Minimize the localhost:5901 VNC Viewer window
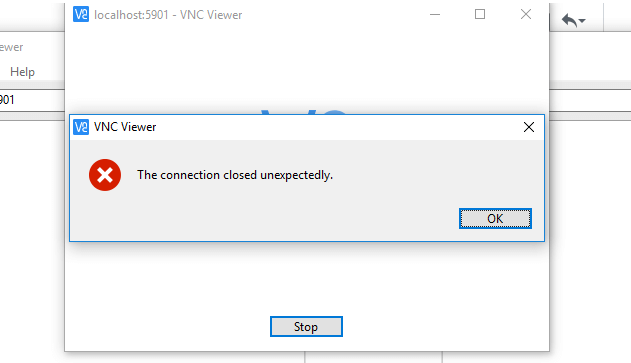The width and height of the screenshot is (631, 363). point(435,14)
